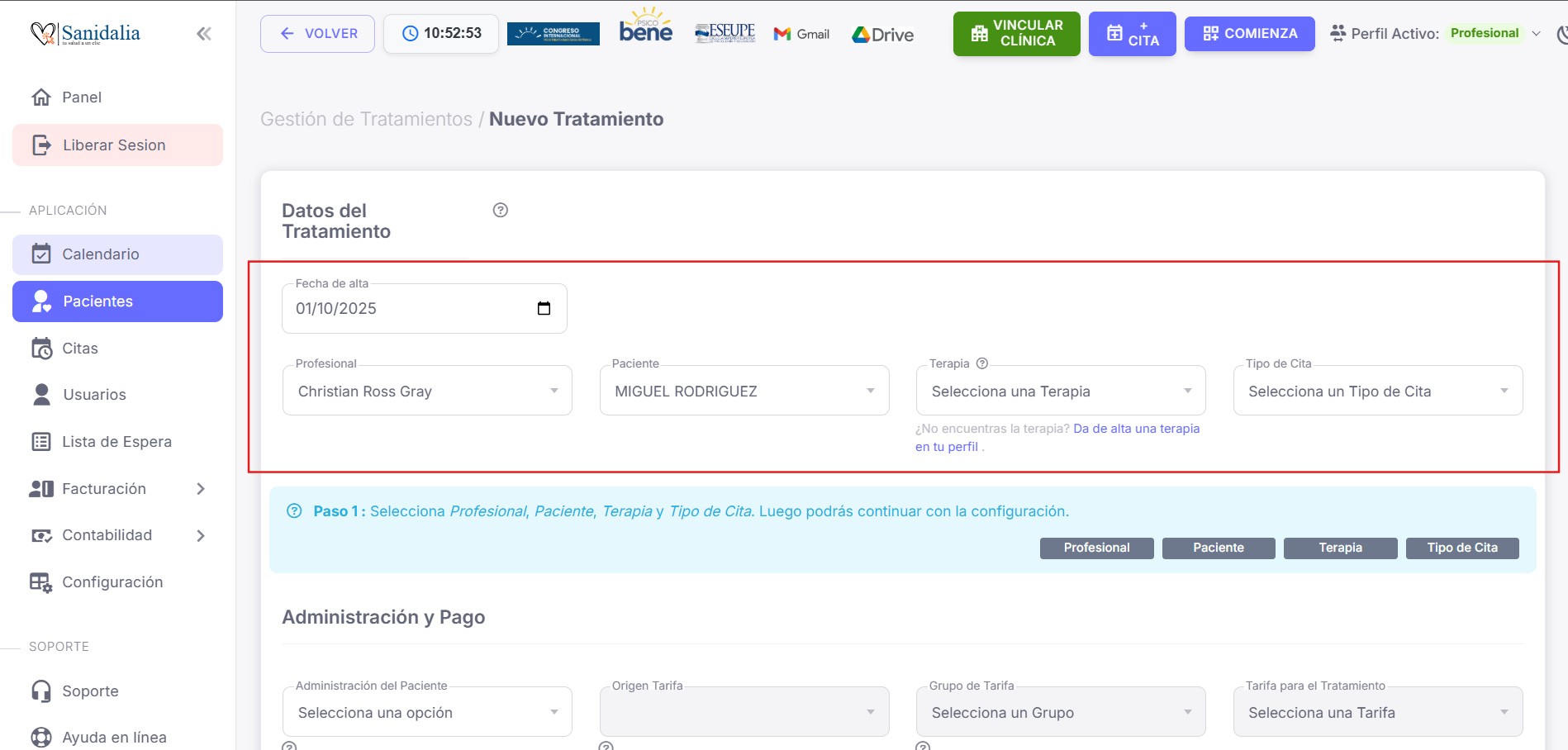This screenshot has height=750, width=1568.
Task: Click the ESEUPE logo shortcut
Action: pos(725,33)
